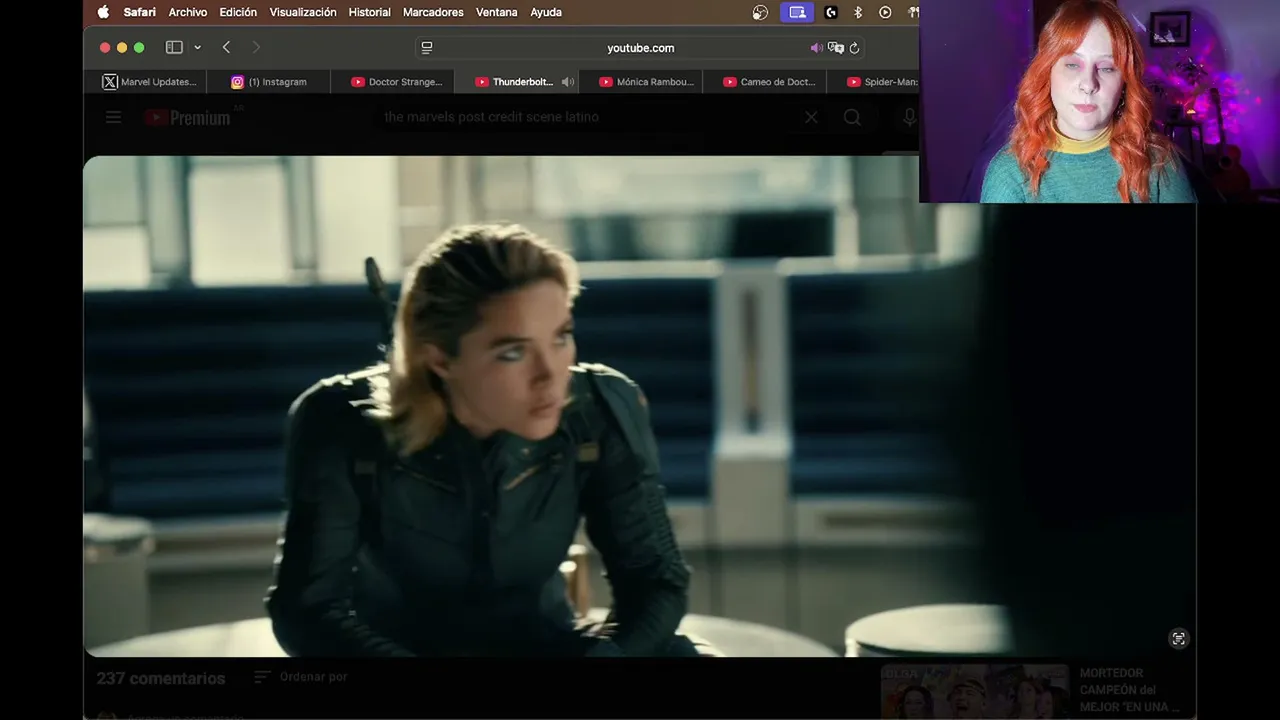Toggle the Safari sidebar

(x=174, y=47)
